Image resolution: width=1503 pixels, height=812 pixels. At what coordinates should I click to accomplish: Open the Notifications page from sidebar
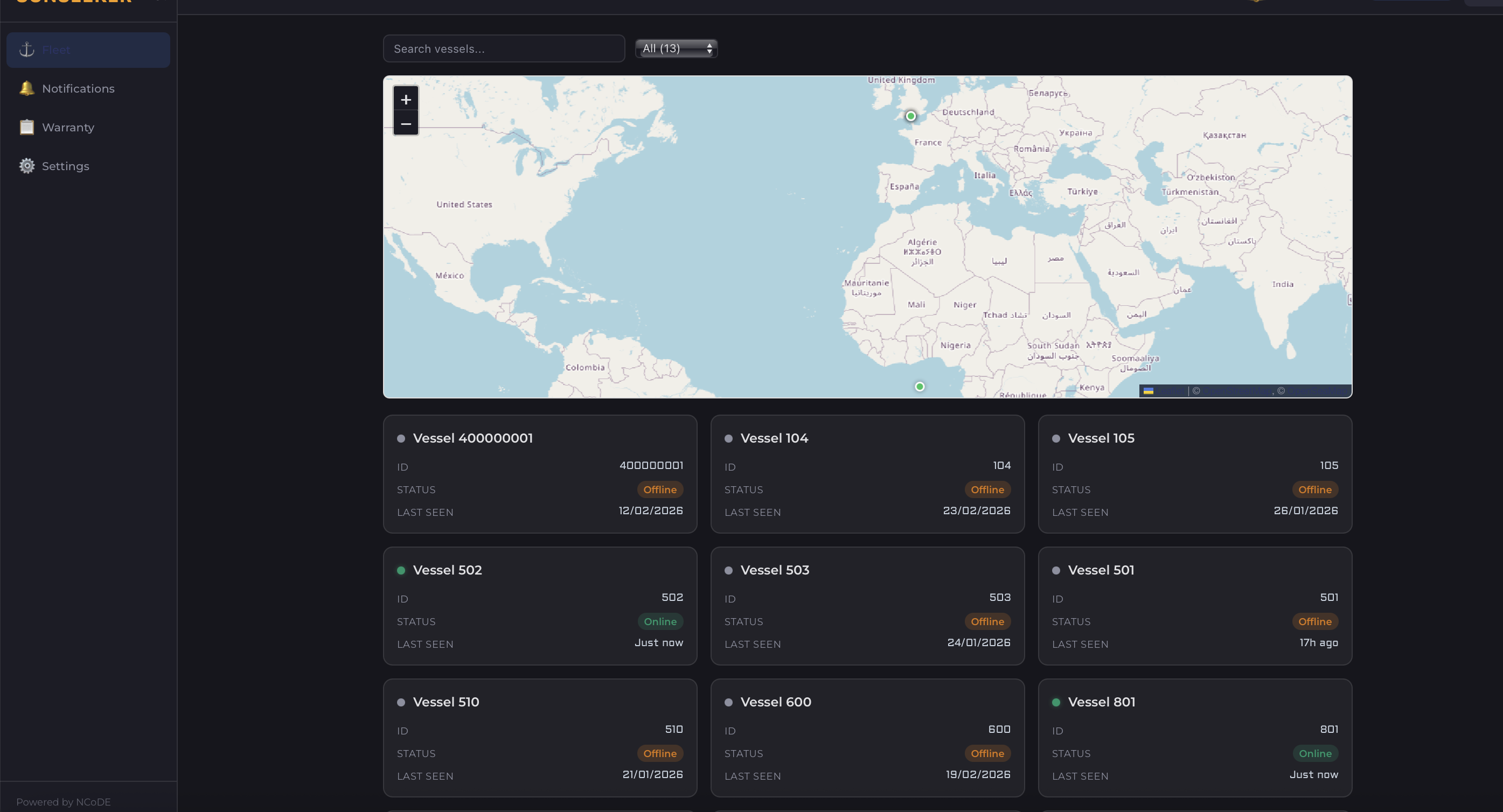pos(78,88)
